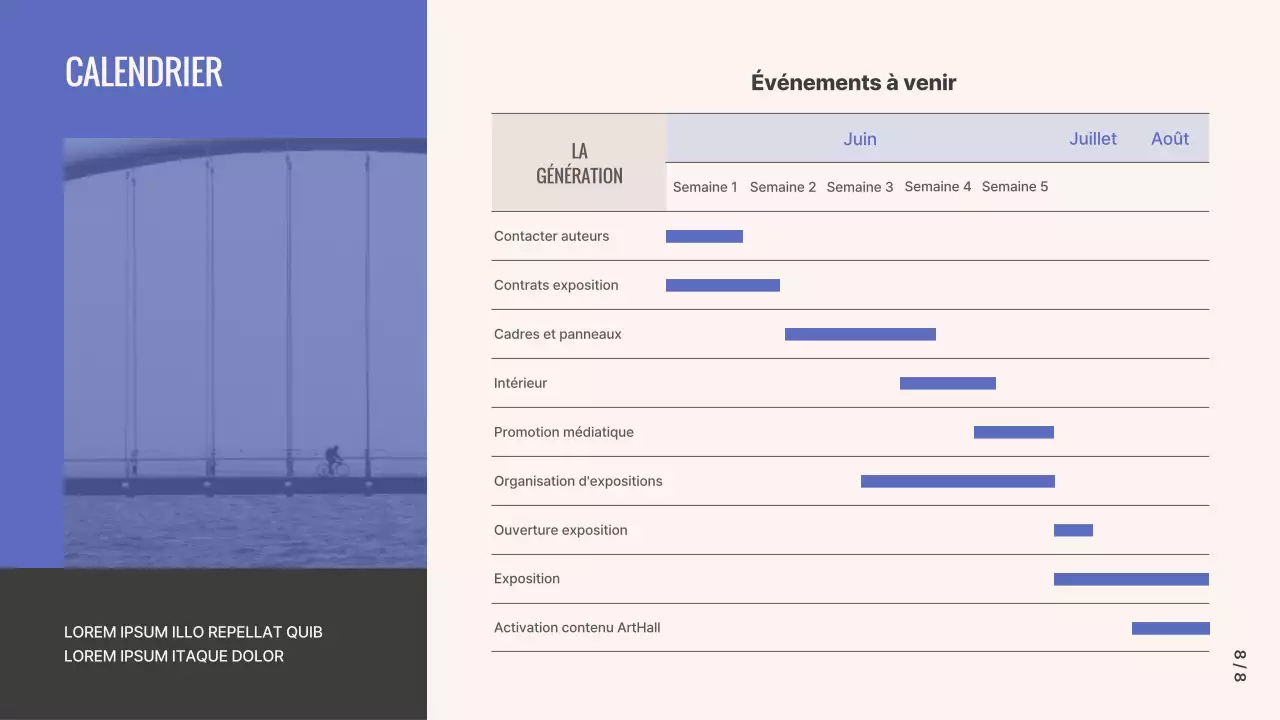The image size is (1280, 720).
Task: Click the Activation contenu ArtHall bar
Action: tap(1170, 627)
